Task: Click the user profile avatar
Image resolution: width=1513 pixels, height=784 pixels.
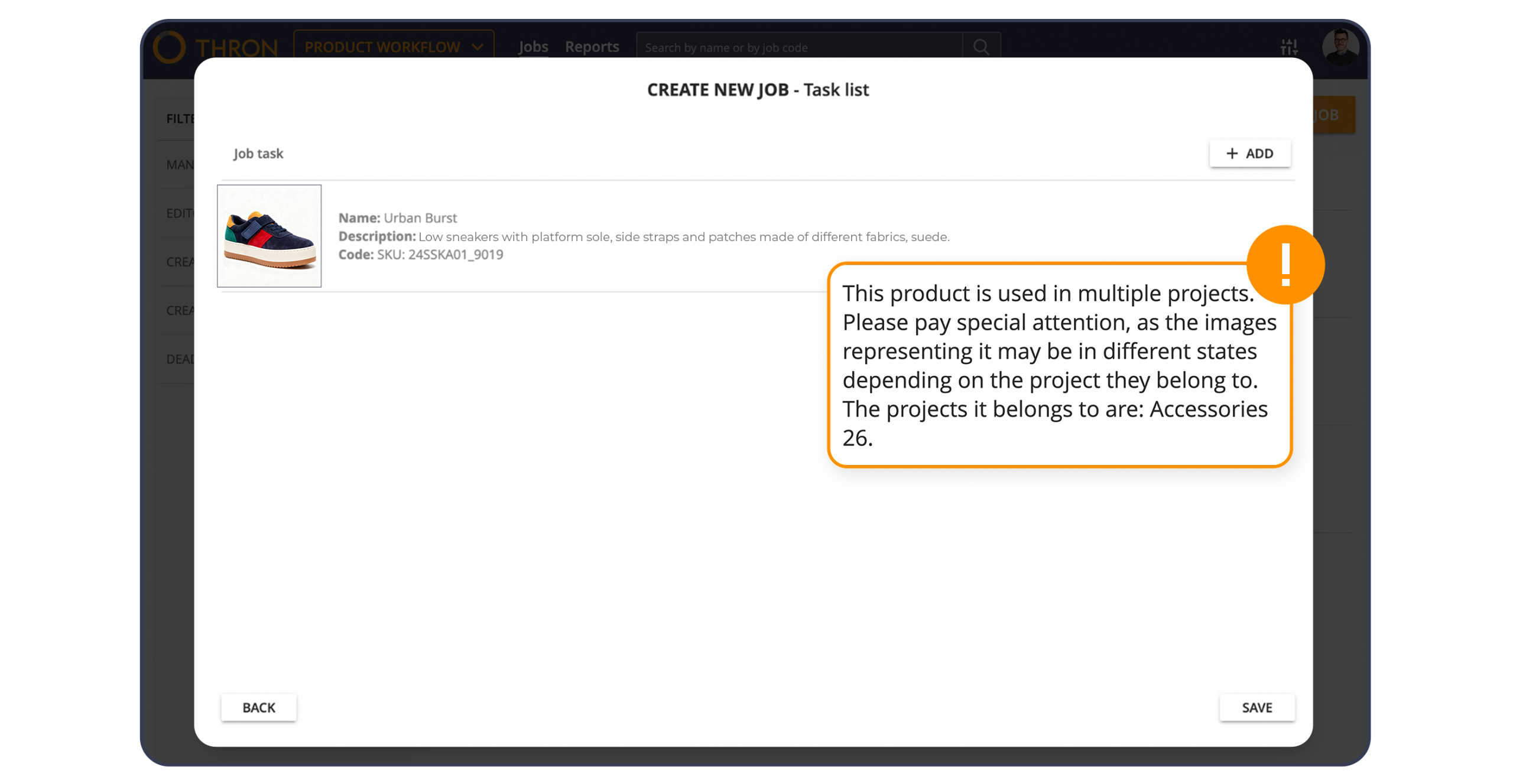Action: (1340, 47)
